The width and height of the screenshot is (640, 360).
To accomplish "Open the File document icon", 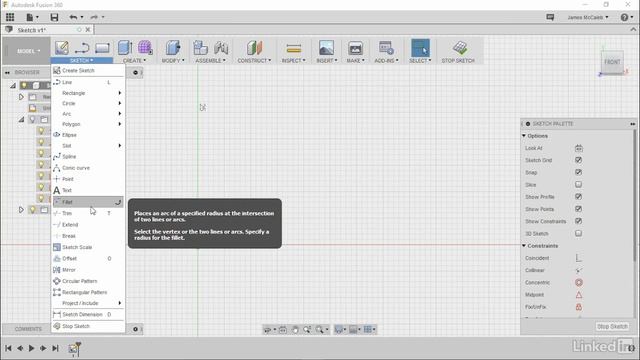I will click(30, 17).
